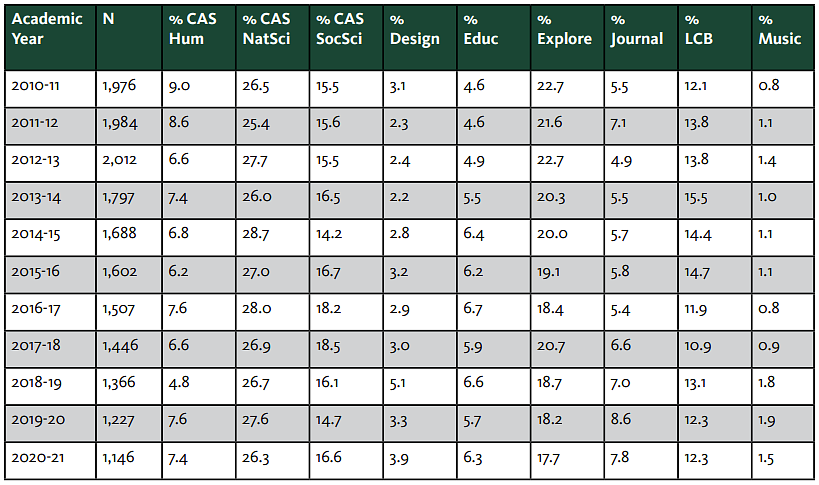Click the 2020-21 academic year row label
Viewport: 819px width, 485px height.
[48, 457]
